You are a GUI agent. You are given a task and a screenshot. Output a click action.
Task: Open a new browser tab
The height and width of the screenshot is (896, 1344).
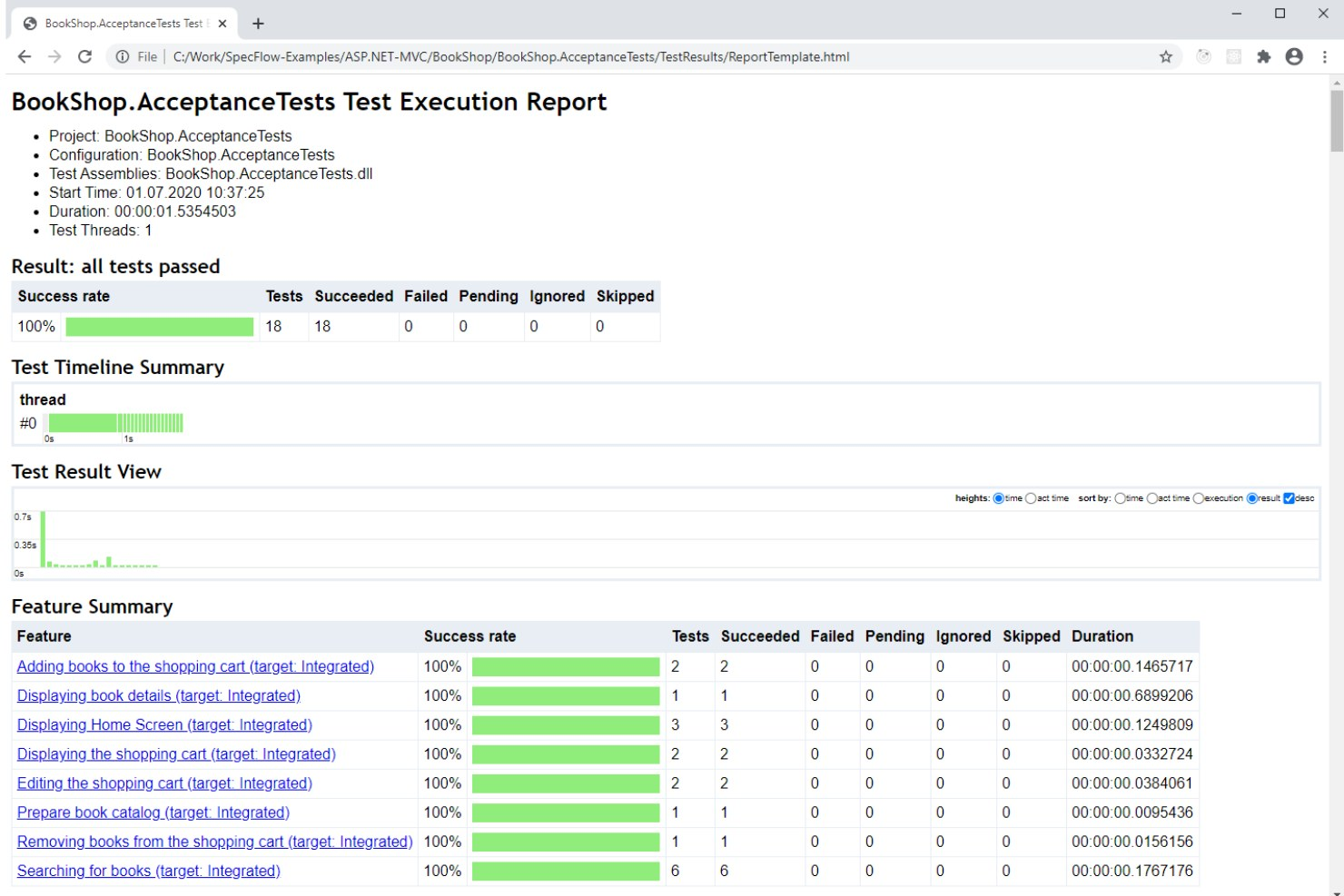pyautogui.click(x=258, y=23)
